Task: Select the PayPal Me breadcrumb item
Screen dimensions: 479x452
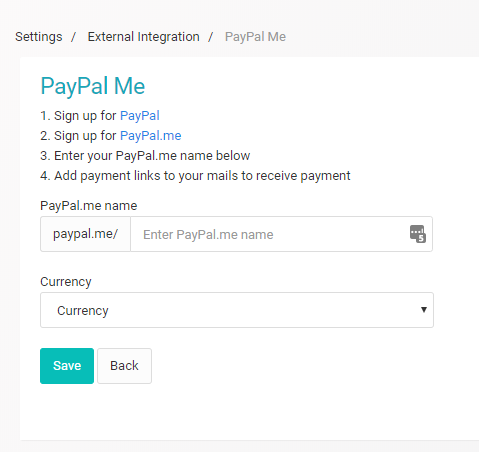Action: click(x=255, y=37)
